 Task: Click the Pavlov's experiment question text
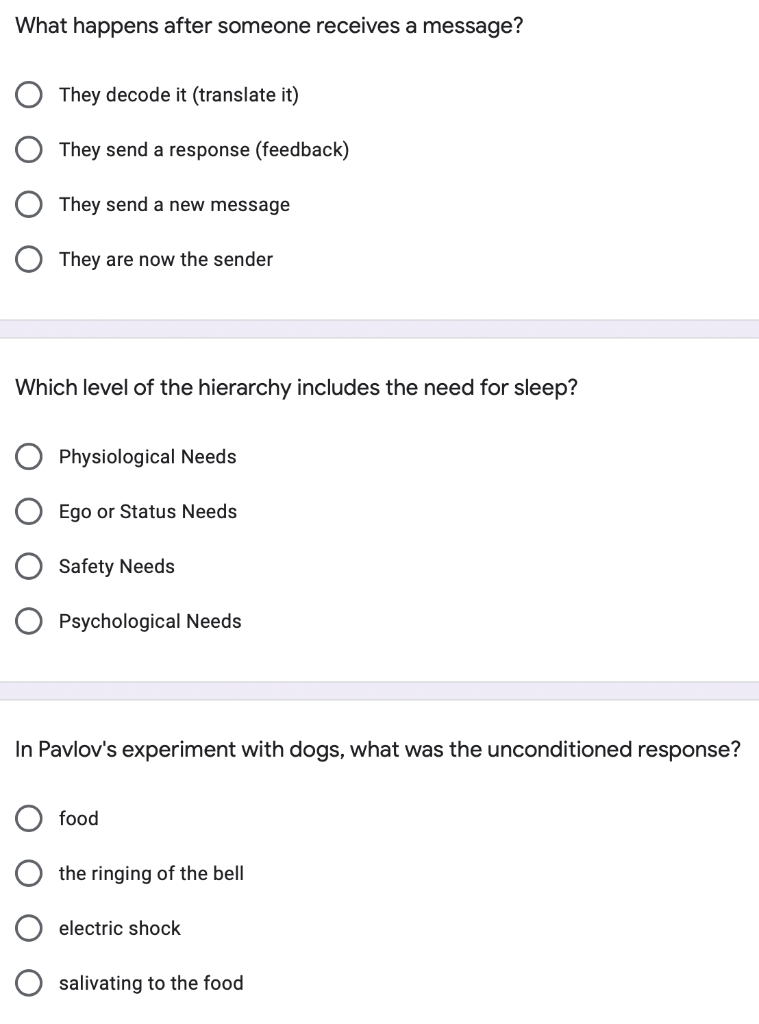tap(377, 750)
